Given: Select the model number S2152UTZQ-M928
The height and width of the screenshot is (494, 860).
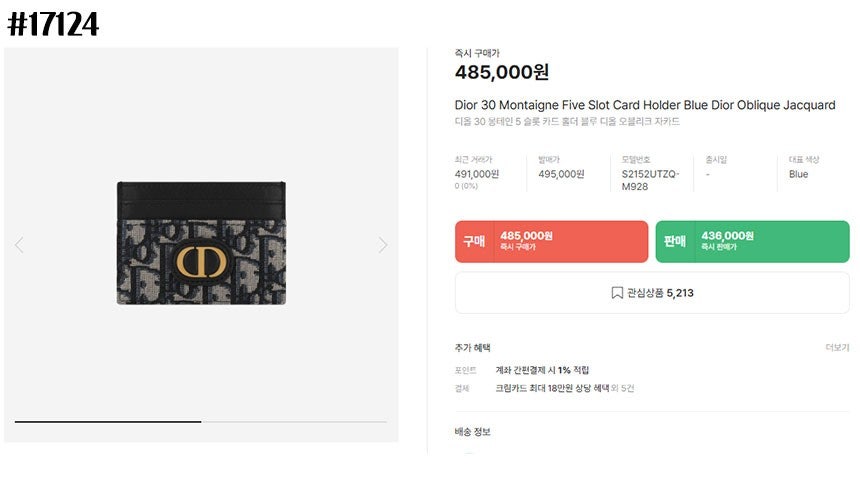Looking at the screenshot, I should point(650,180).
